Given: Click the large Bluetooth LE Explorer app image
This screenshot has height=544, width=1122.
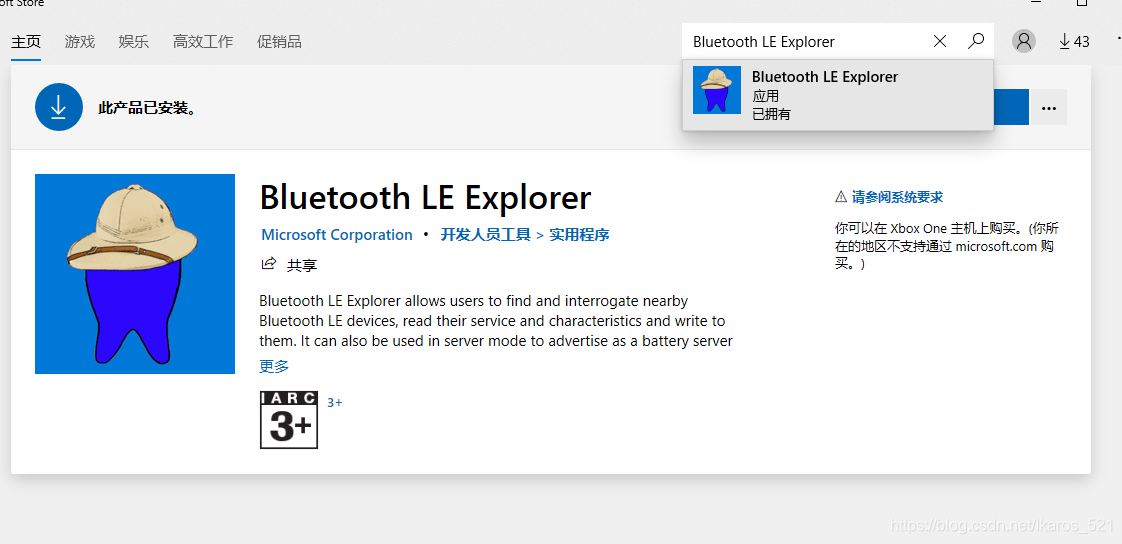Looking at the screenshot, I should [135, 273].
